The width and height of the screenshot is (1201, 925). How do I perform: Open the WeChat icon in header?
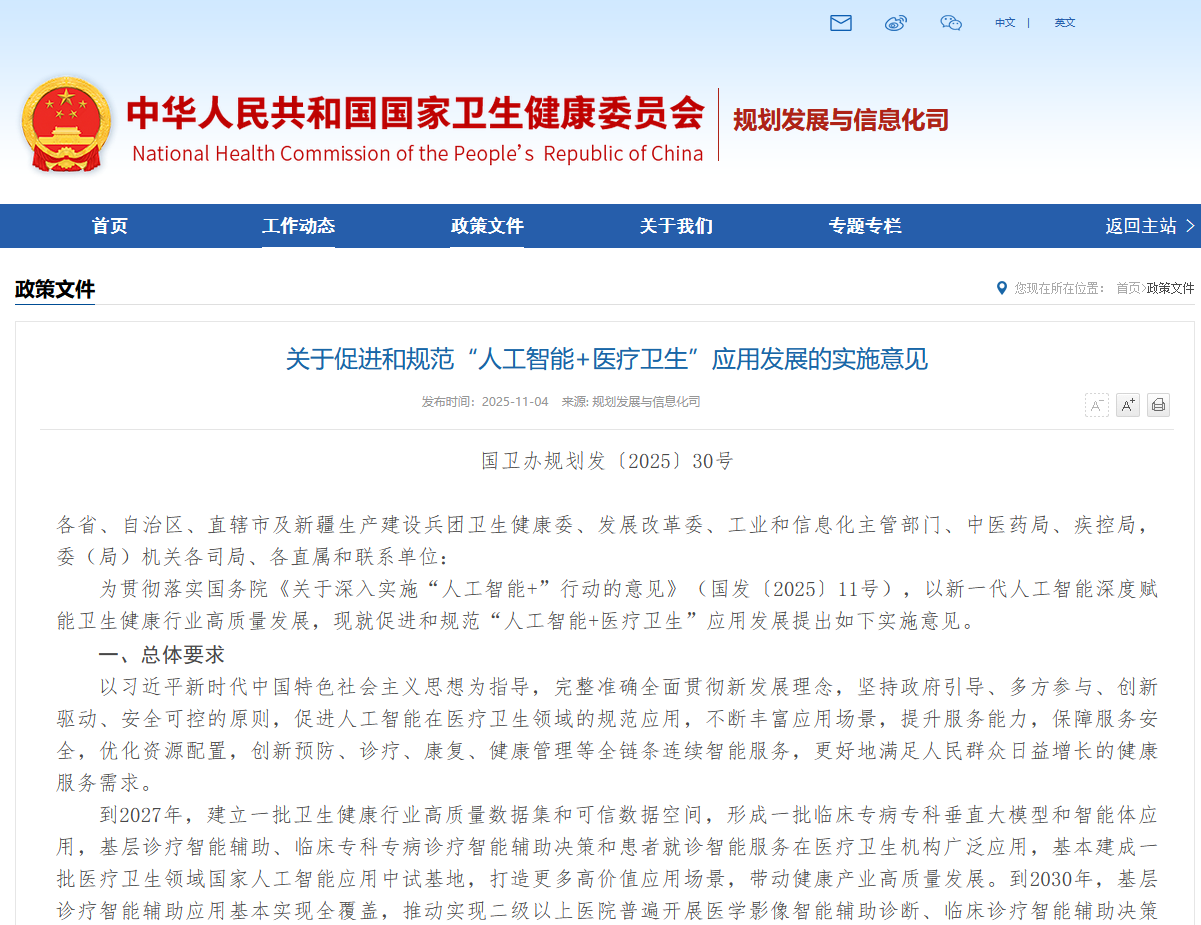[x=951, y=23]
